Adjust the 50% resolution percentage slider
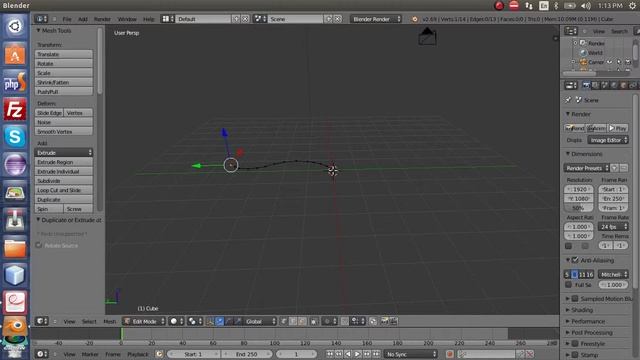 [579, 208]
